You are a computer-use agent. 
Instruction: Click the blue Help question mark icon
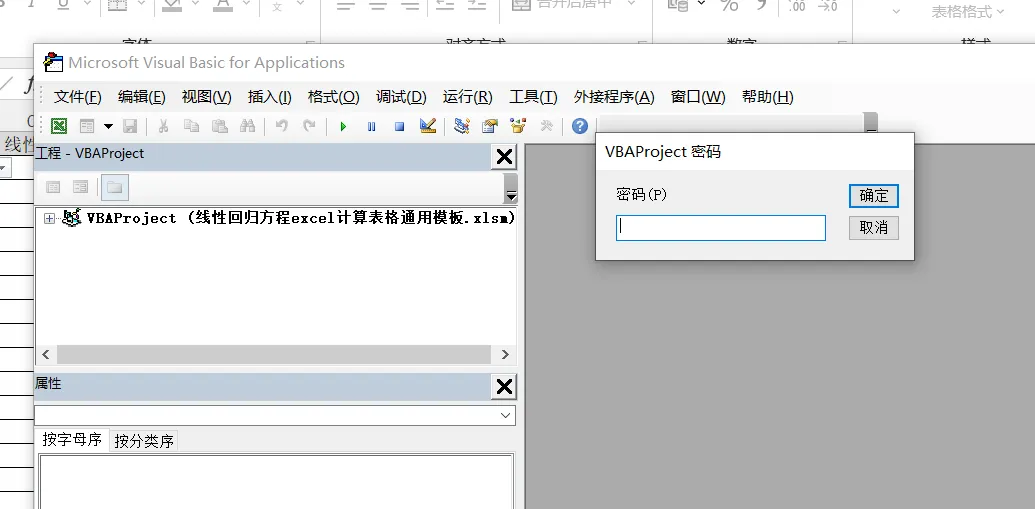[580, 125]
